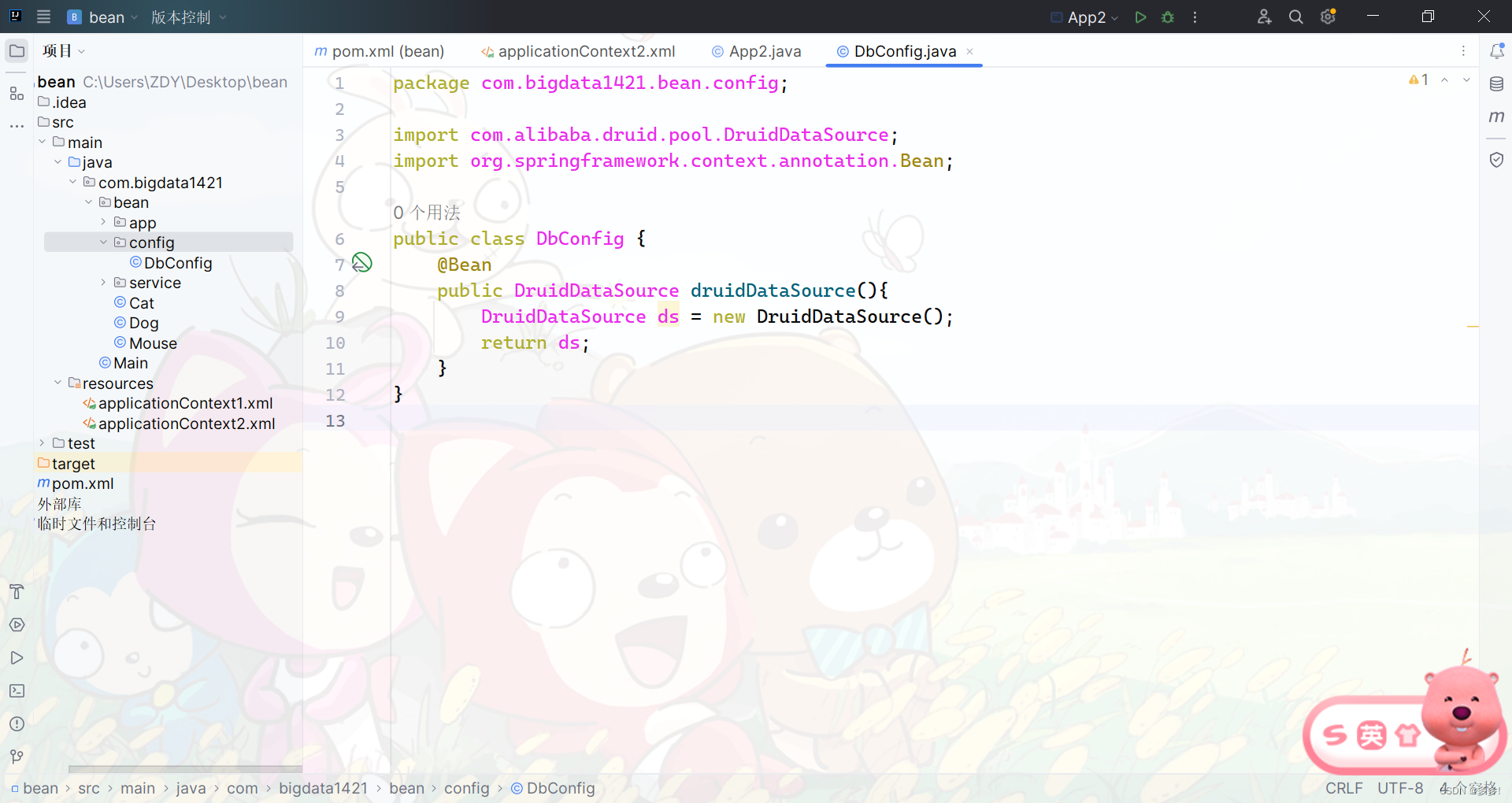Collapse the config folder in project tree
This screenshot has width=1512, height=803.
coord(103,242)
